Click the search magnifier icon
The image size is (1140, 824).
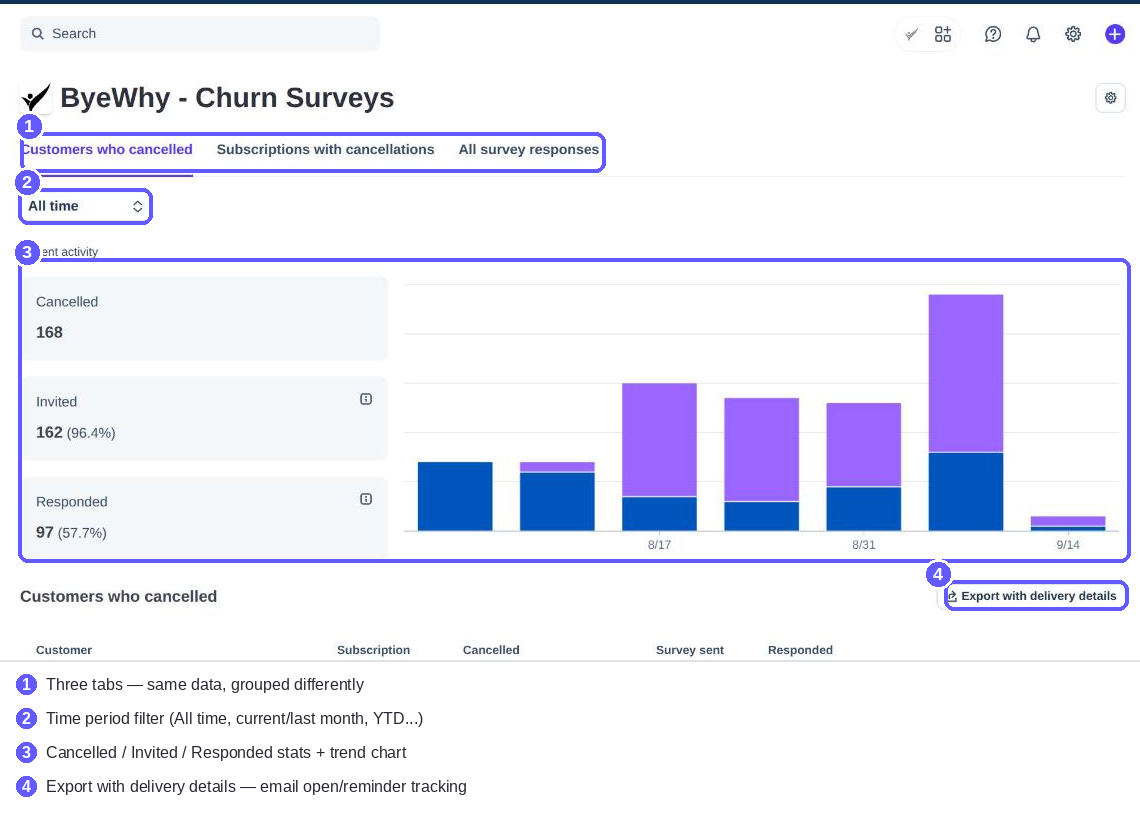(x=38, y=34)
